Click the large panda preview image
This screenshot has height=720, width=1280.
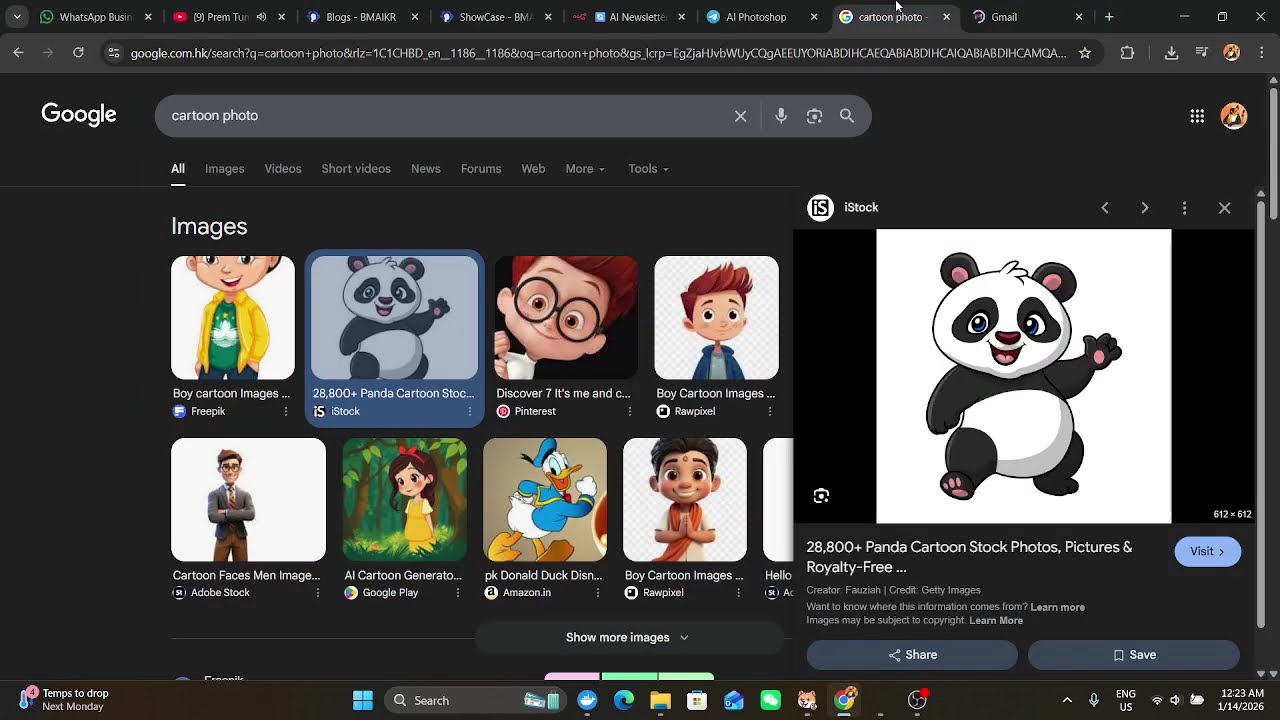tap(1023, 376)
